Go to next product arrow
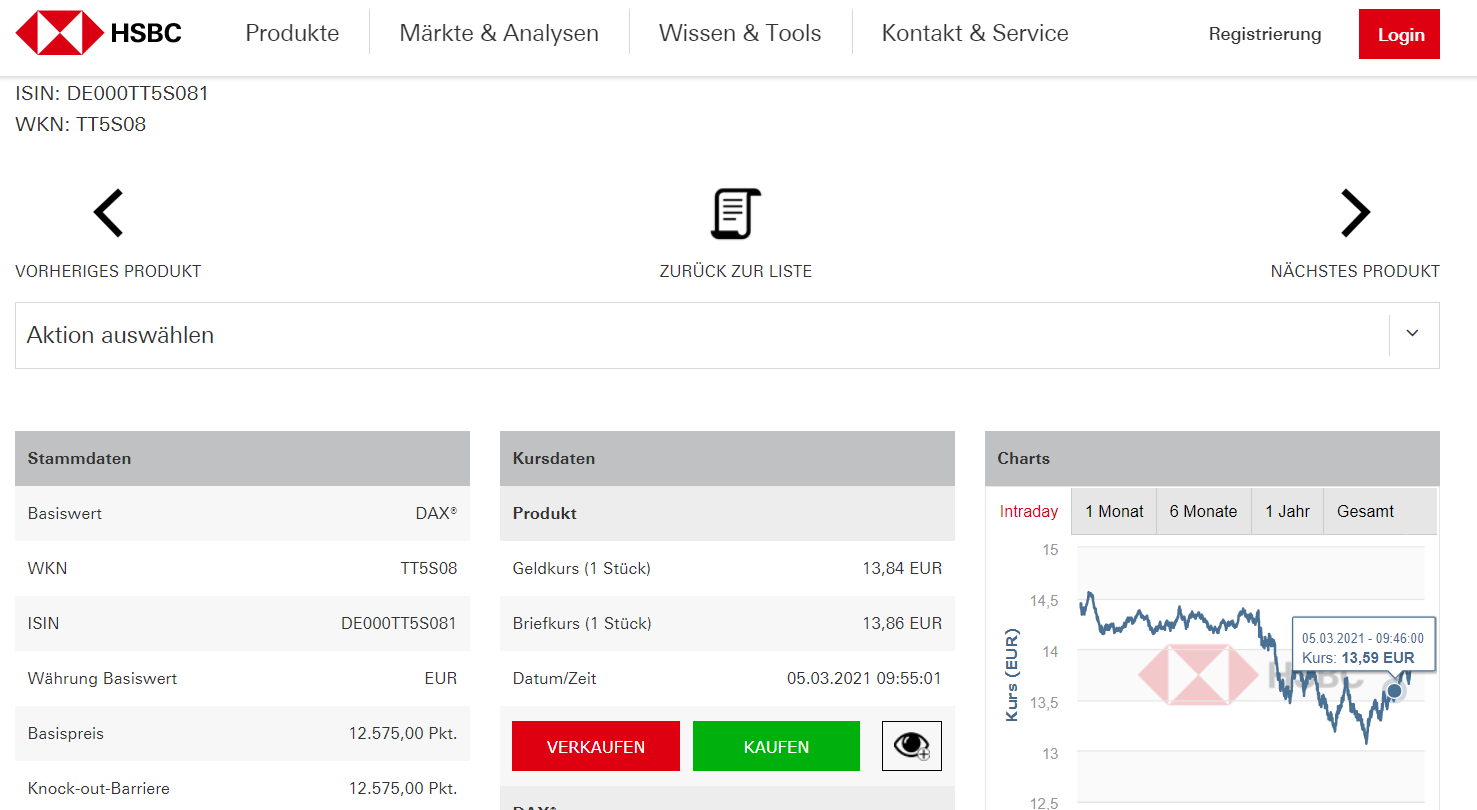1477x810 pixels. coord(1355,213)
